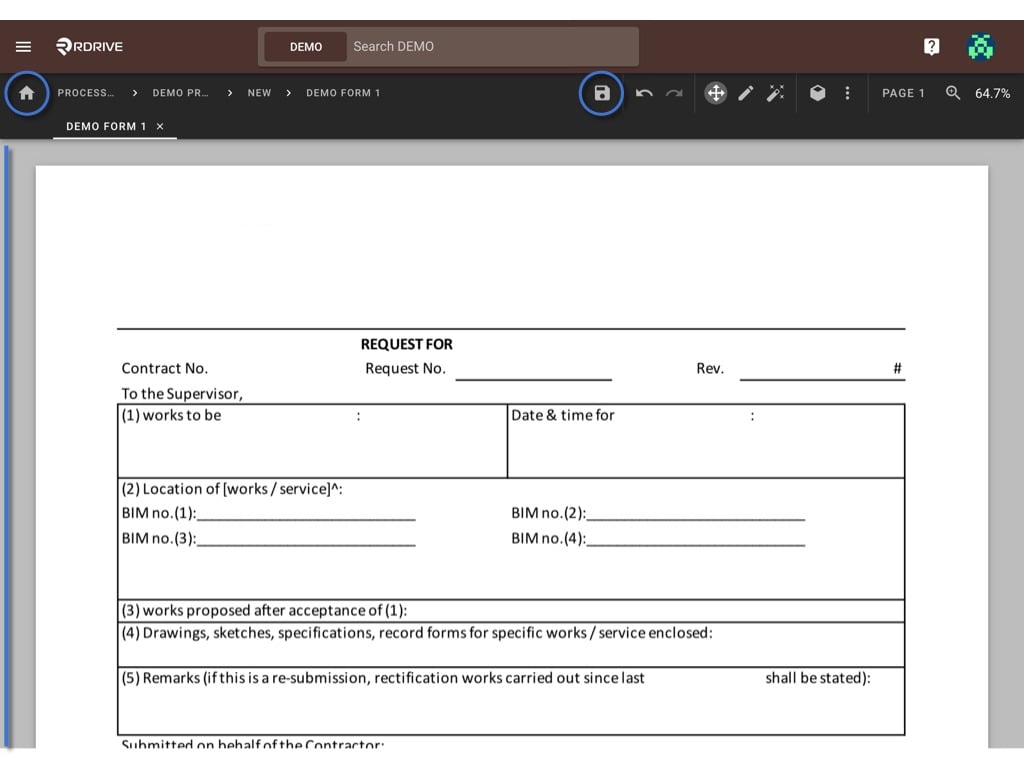The width and height of the screenshot is (1024, 768).
Task: Click '(2) Location of [works / service]' text
Action: point(232,488)
